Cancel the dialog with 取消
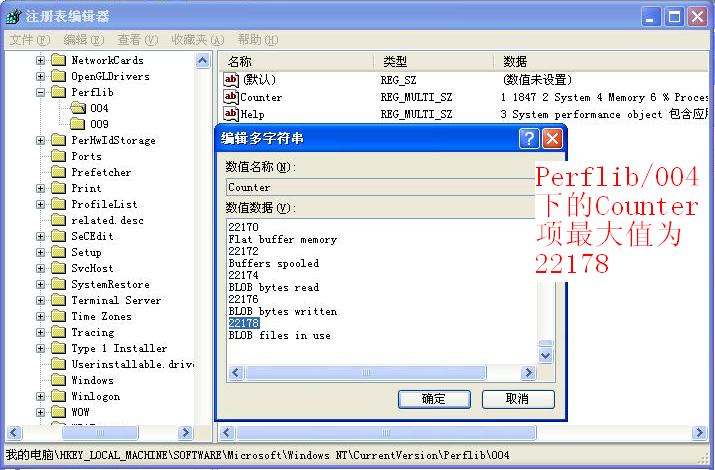The width and height of the screenshot is (715, 470). tap(518, 399)
